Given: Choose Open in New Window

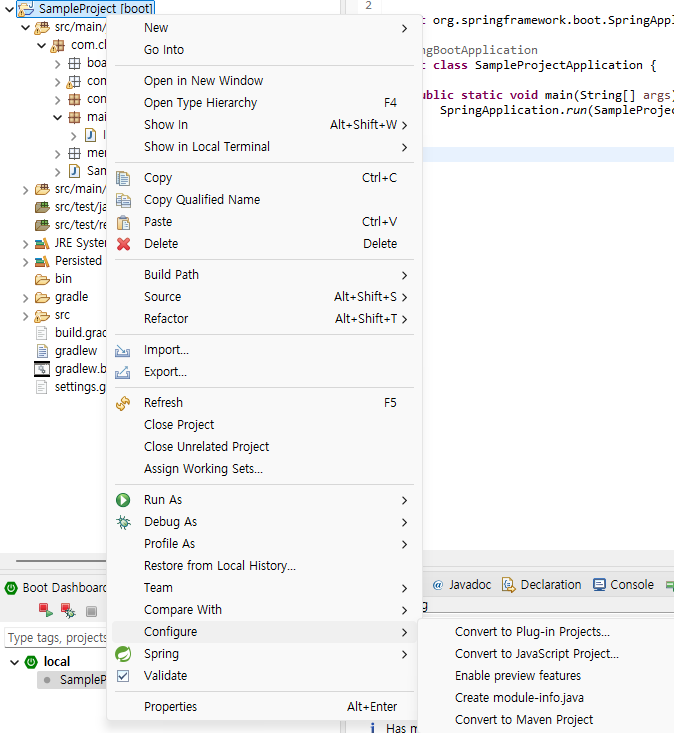Looking at the screenshot, I should [x=265, y=81].
